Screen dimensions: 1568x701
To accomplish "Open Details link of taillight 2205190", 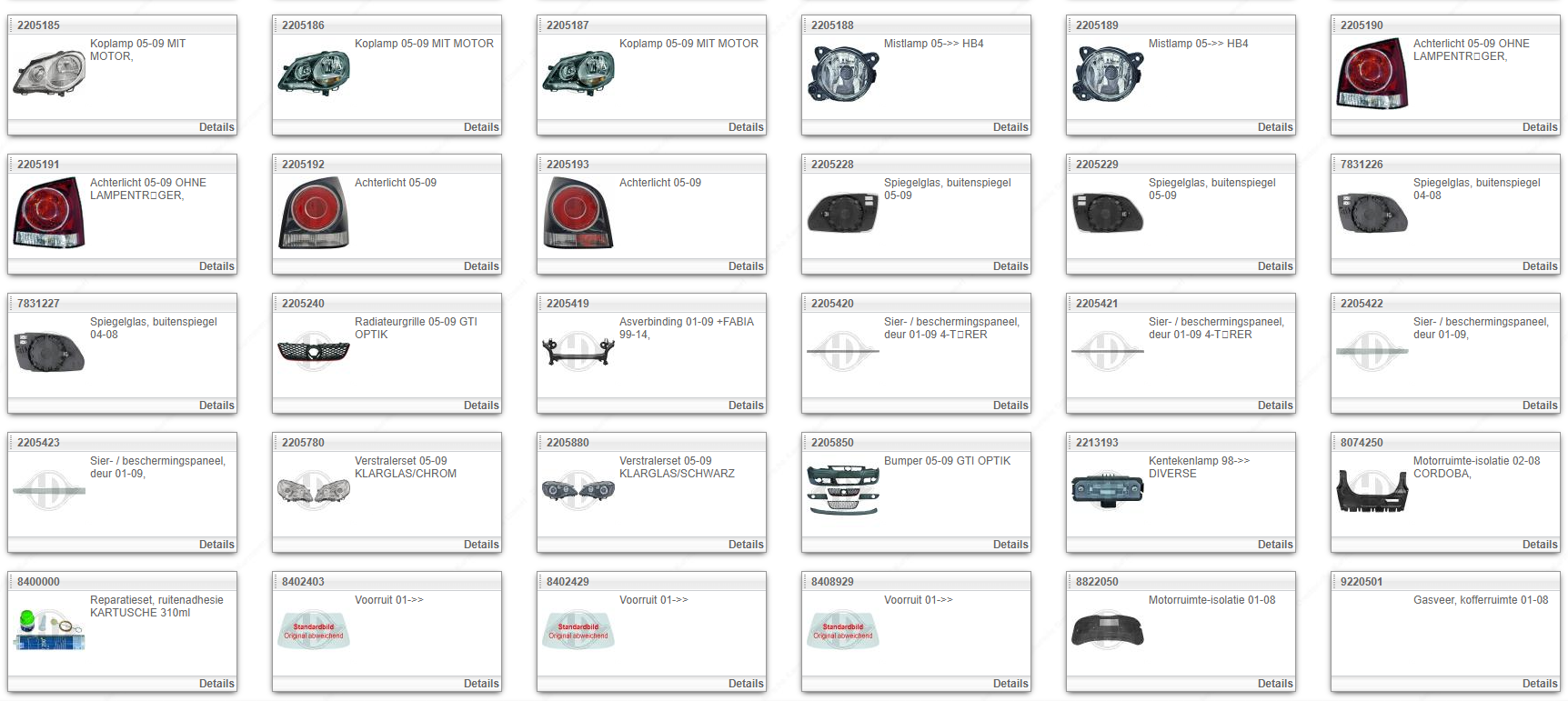I will 1539,127.
